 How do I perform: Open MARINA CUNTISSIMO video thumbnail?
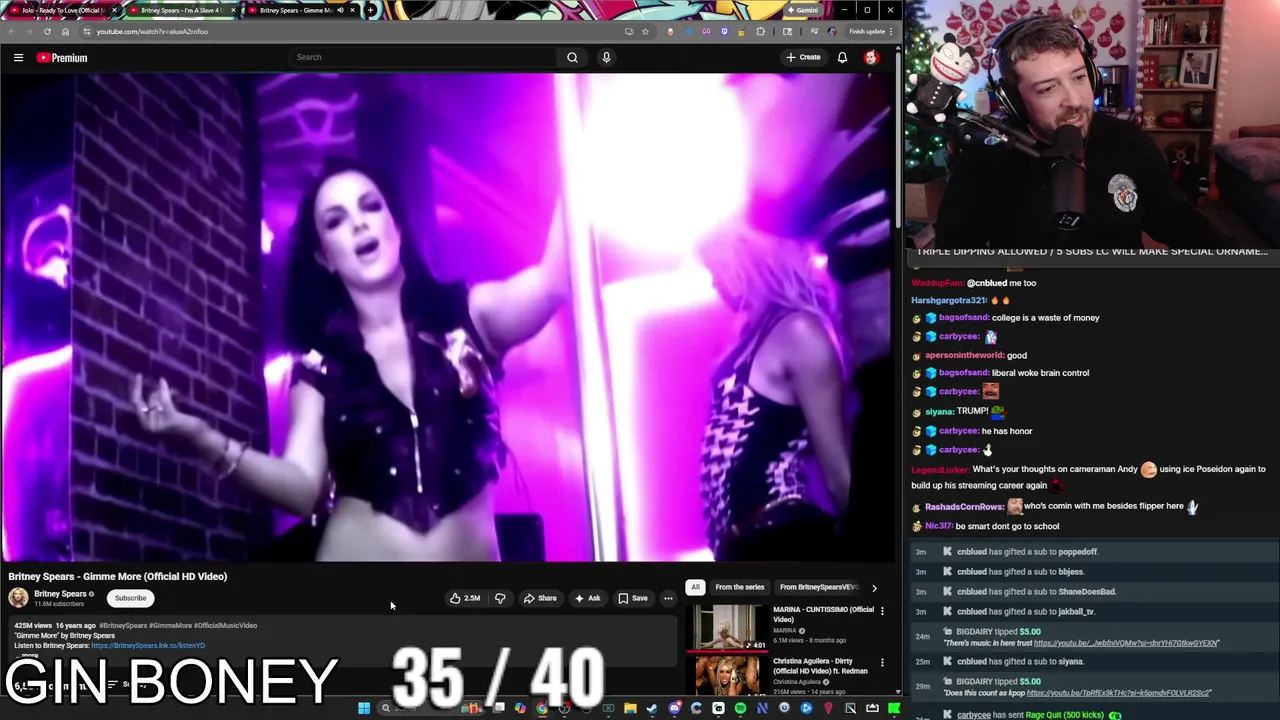727,628
